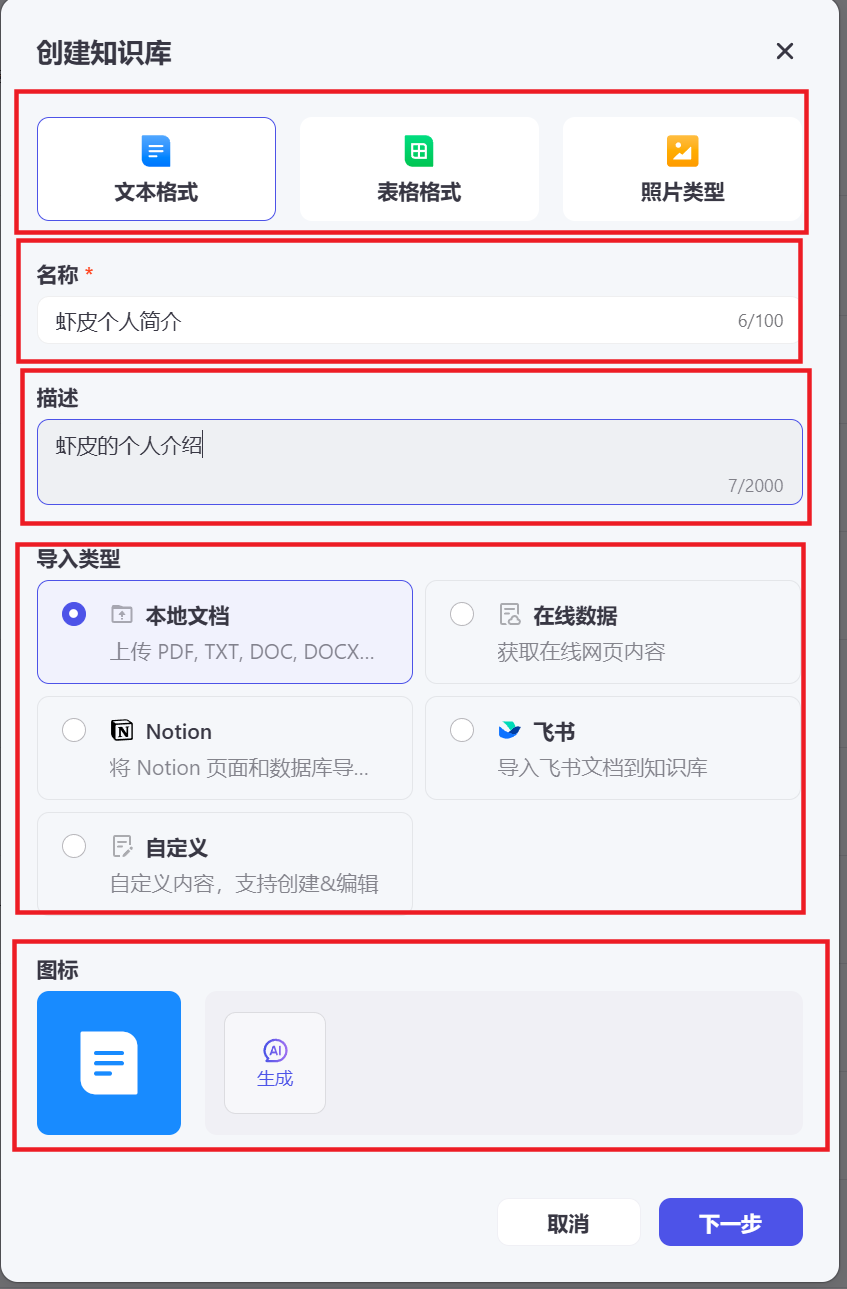
Task: Select the Notion radio button
Action: (x=74, y=730)
